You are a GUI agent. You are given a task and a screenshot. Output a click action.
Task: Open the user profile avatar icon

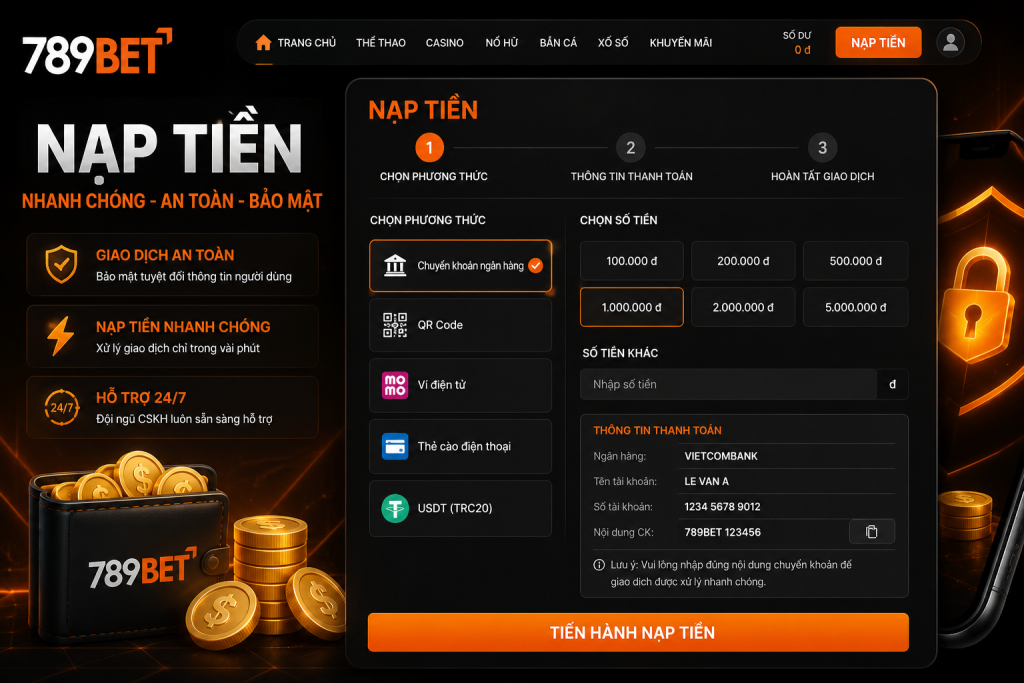click(950, 42)
